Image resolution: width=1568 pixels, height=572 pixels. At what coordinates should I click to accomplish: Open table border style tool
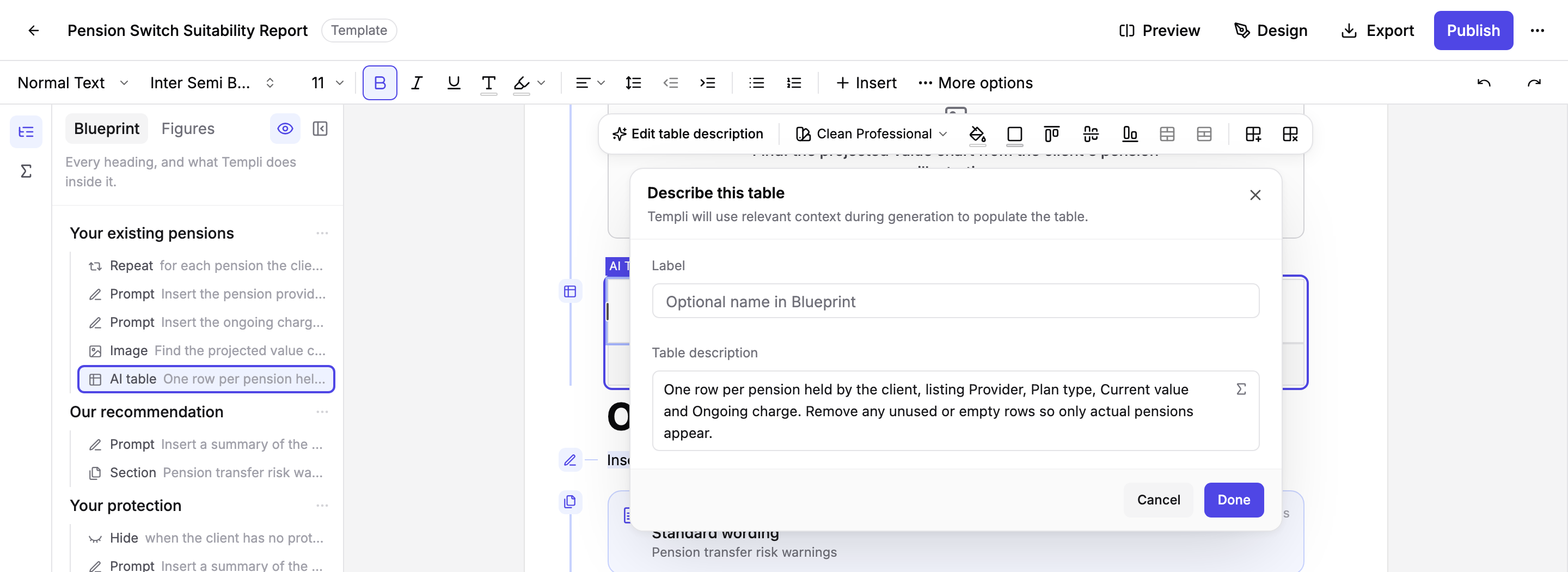click(1015, 134)
